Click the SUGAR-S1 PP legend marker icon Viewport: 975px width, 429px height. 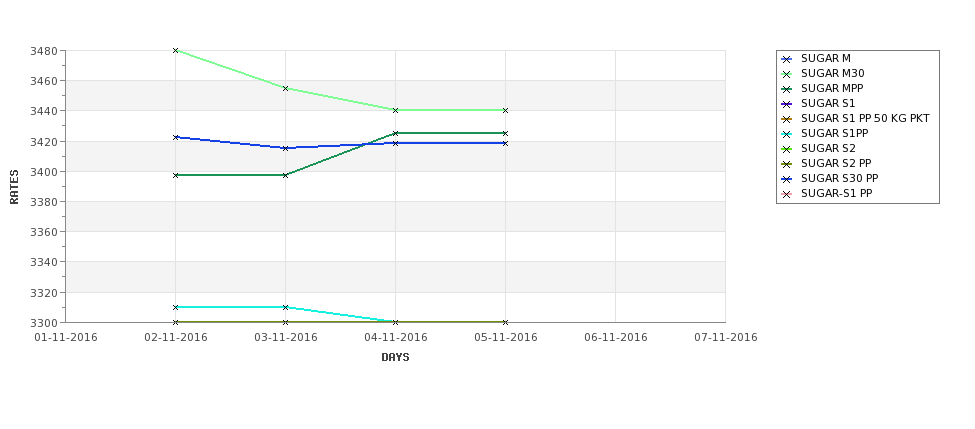(787, 194)
